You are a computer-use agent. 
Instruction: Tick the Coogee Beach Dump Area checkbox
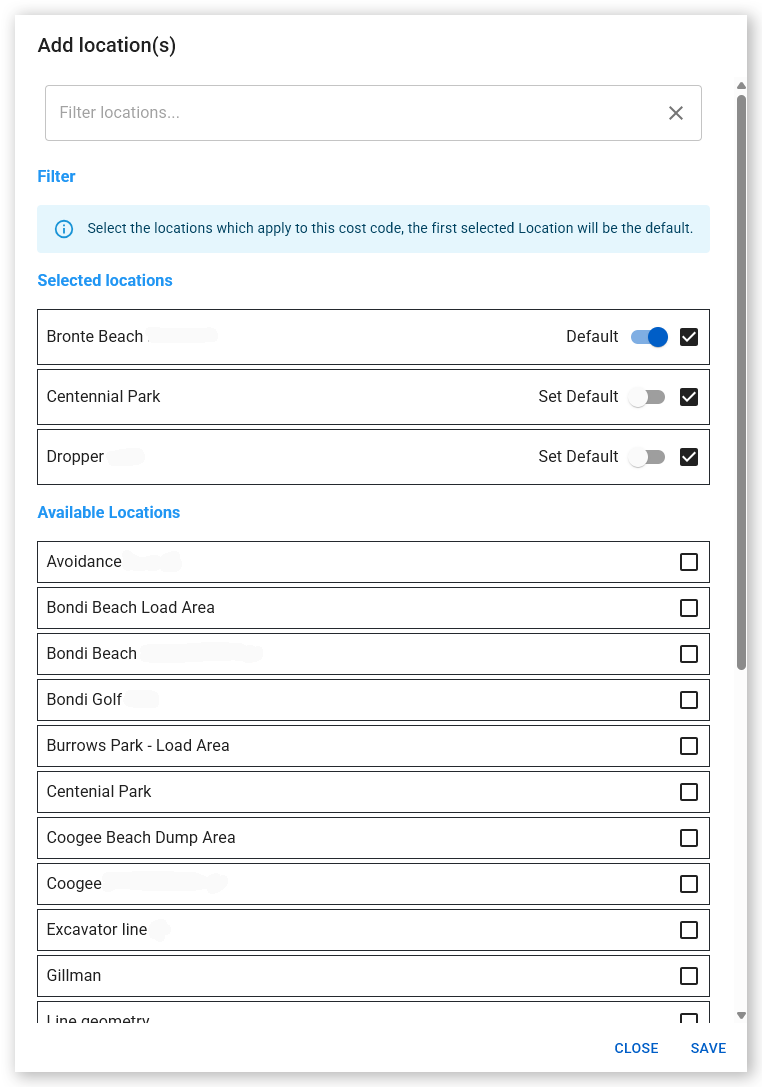689,838
